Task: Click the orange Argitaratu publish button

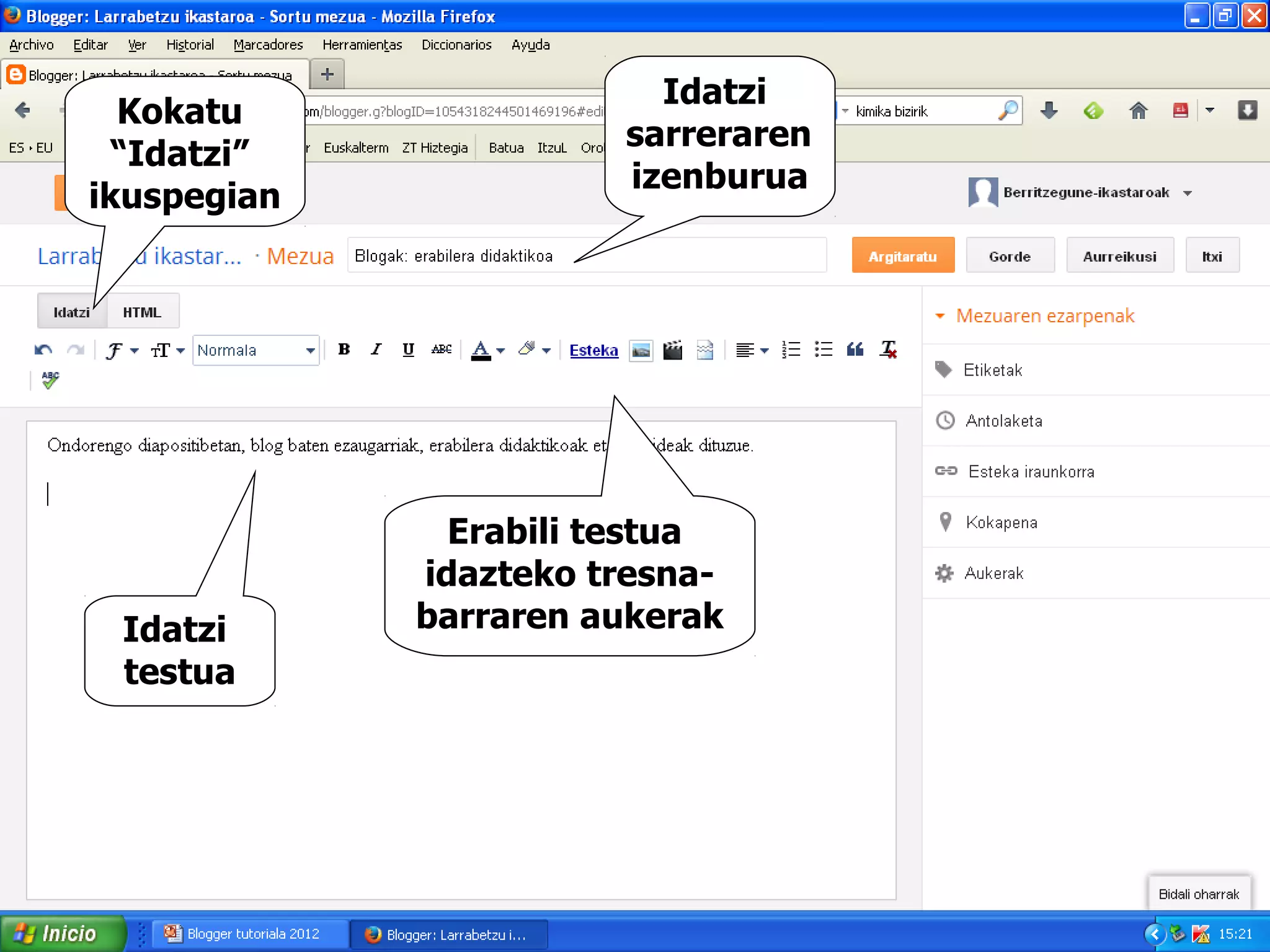Action: pos(903,256)
